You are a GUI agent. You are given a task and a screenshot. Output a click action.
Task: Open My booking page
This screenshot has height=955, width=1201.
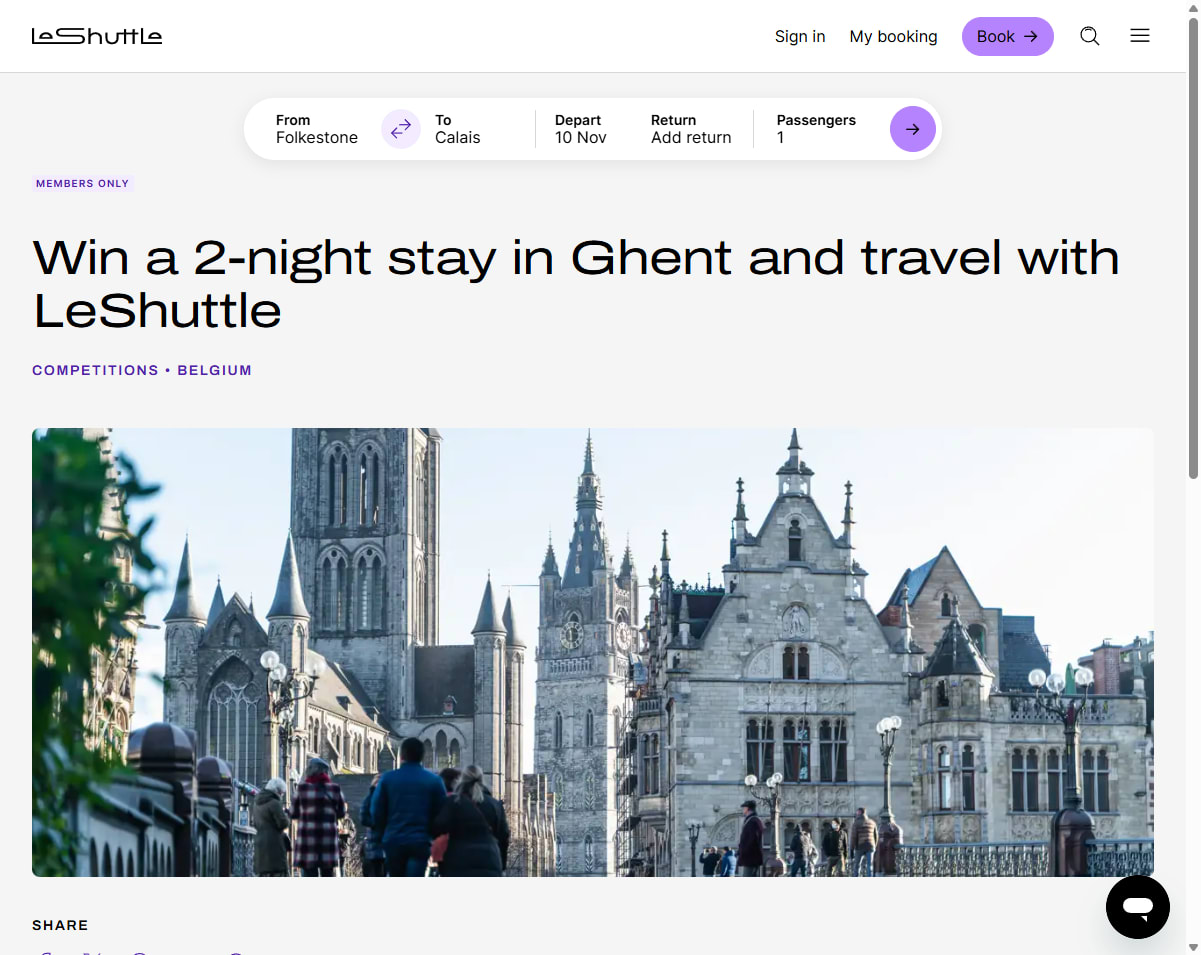pos(894,36)
